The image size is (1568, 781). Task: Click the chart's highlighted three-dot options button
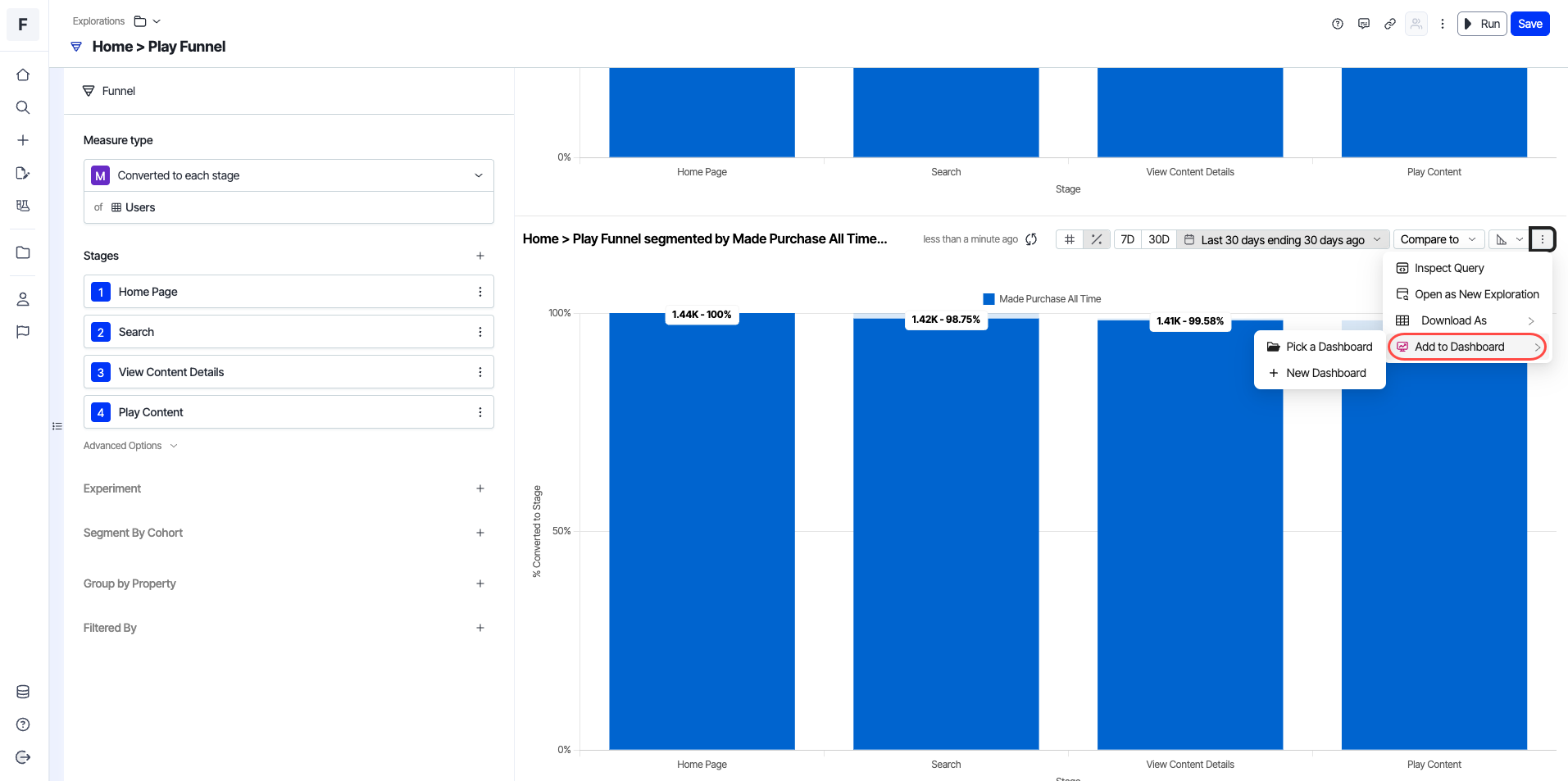1543,239
